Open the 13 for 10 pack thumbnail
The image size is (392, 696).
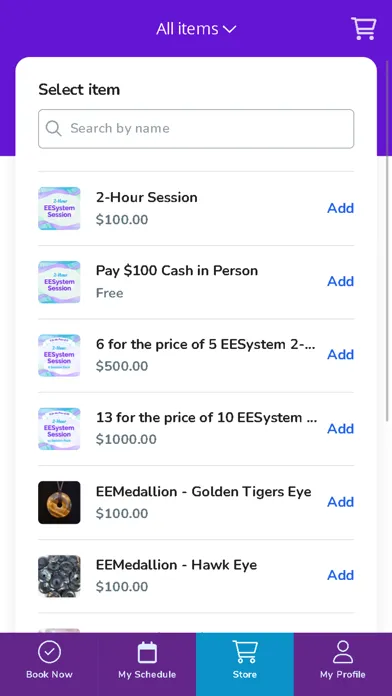coord(59,429)
